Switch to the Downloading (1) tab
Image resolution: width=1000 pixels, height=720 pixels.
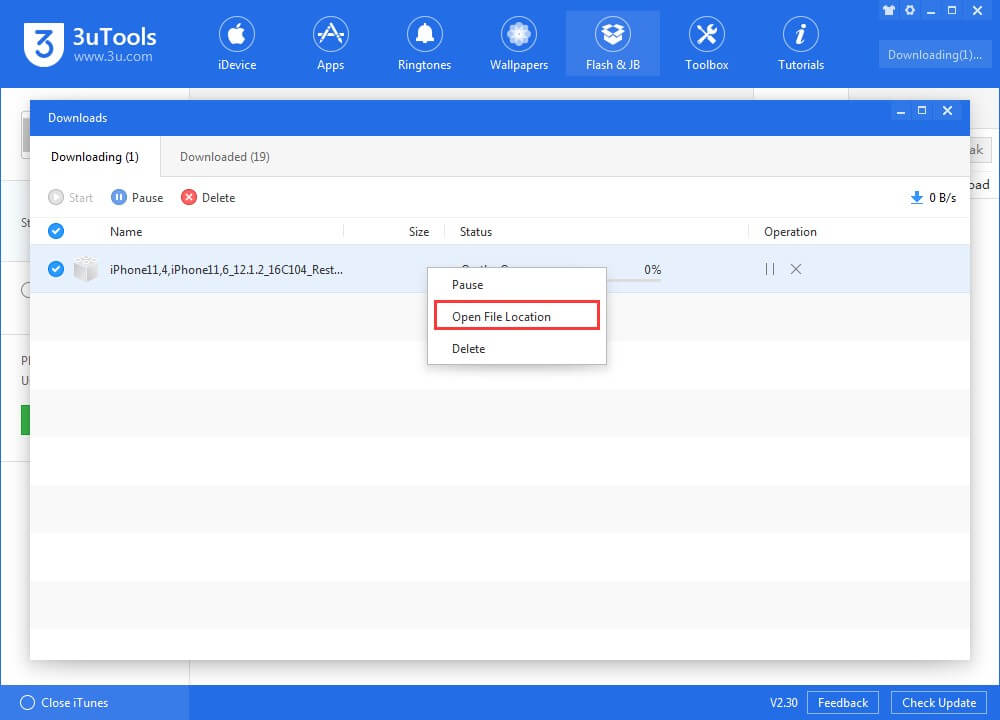click(95, 157)
